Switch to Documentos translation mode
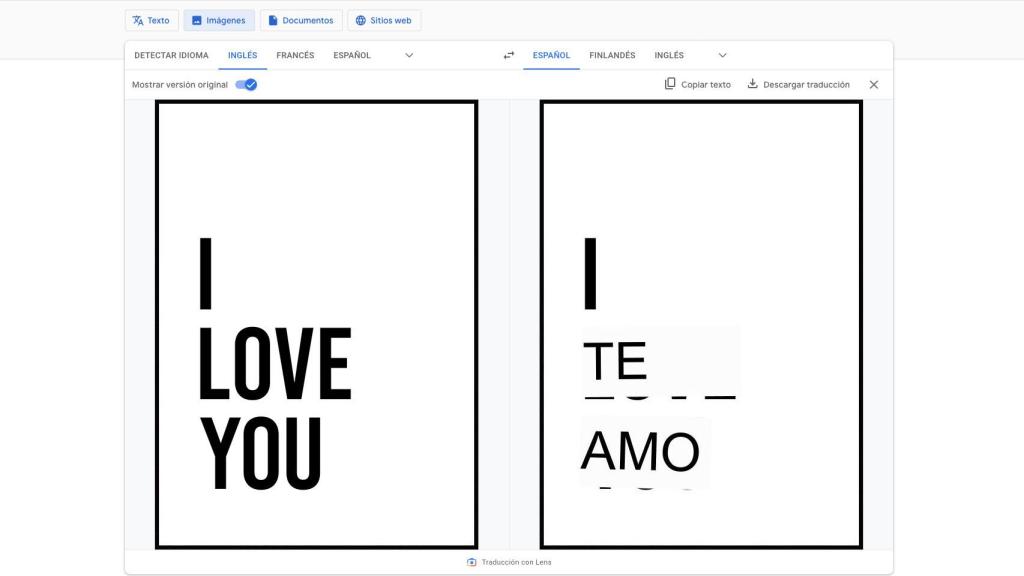Viewport: 1024px width, 576px height. 301,20
